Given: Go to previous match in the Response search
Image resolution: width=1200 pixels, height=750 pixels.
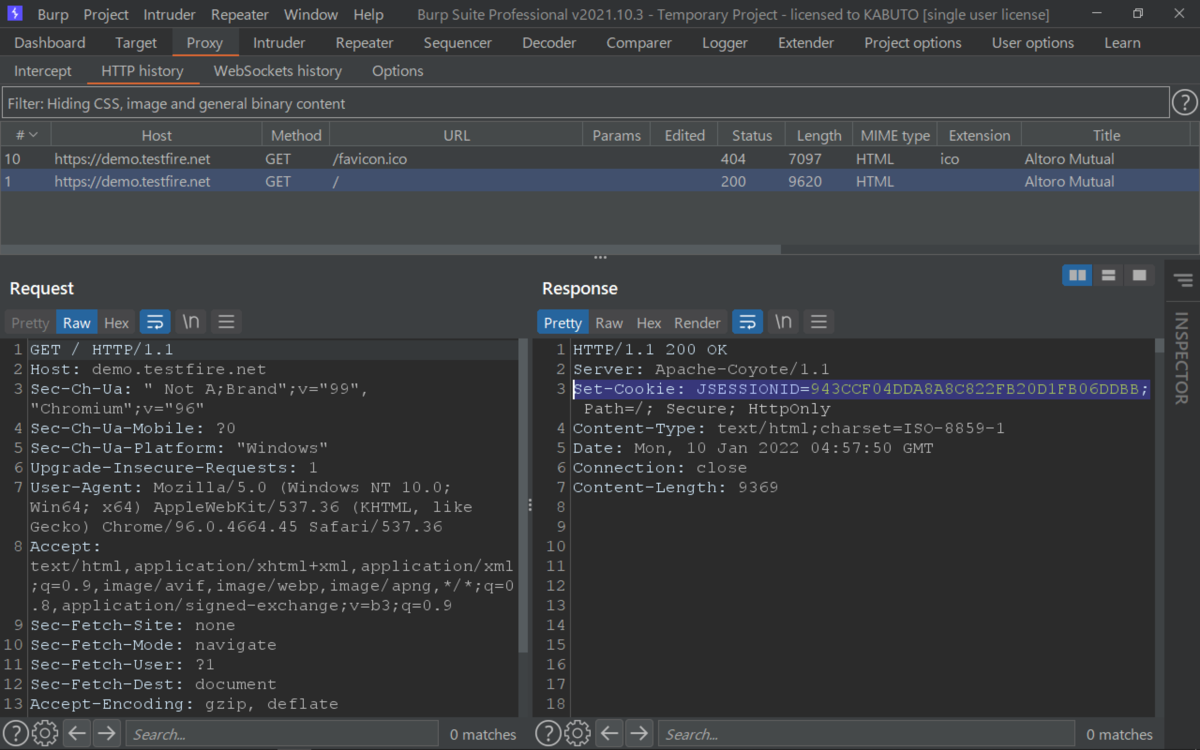Looking at the screenshot, I should [611, 734].
